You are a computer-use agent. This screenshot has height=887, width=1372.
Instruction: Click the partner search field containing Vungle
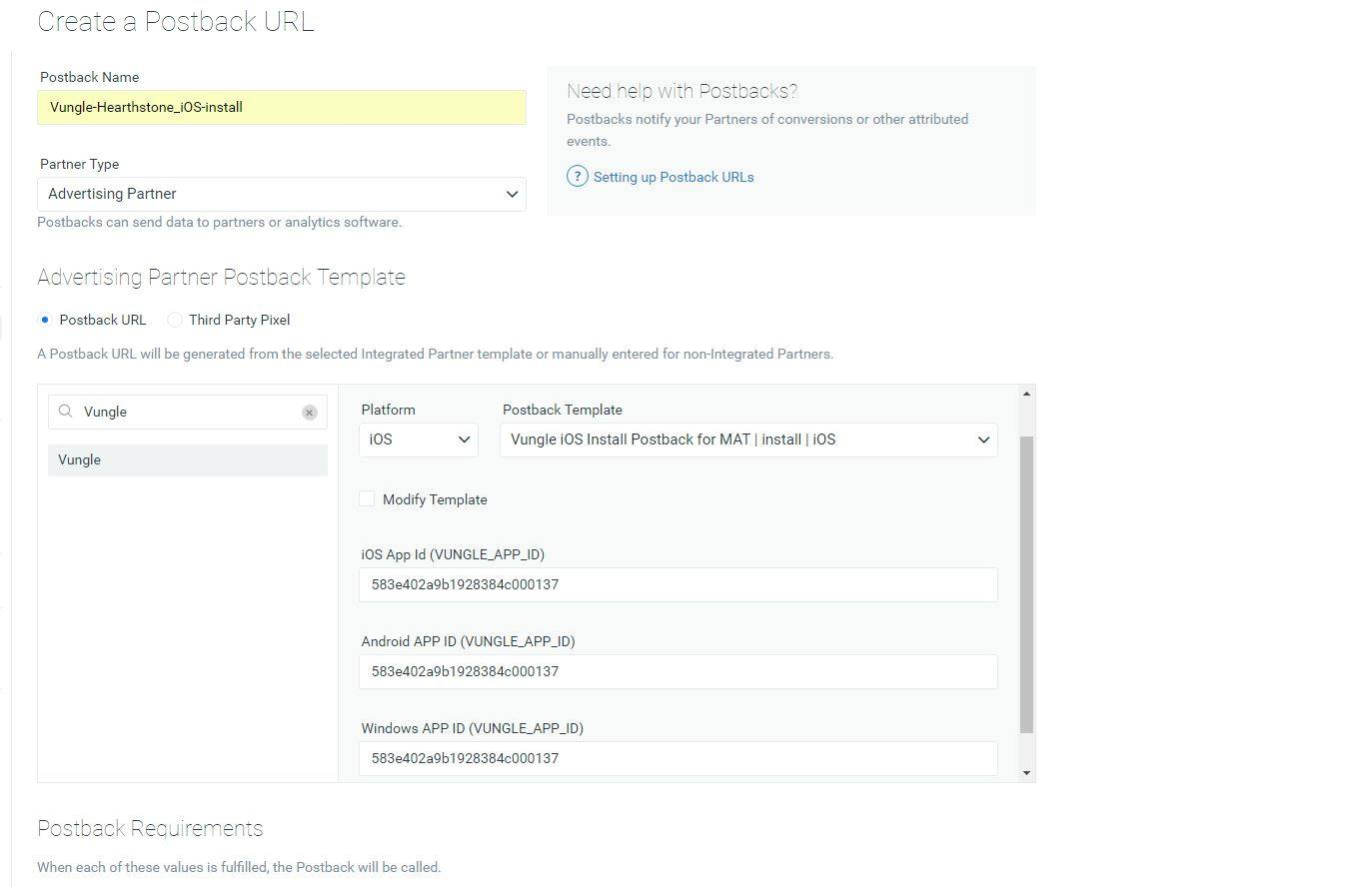coord(188,412)
